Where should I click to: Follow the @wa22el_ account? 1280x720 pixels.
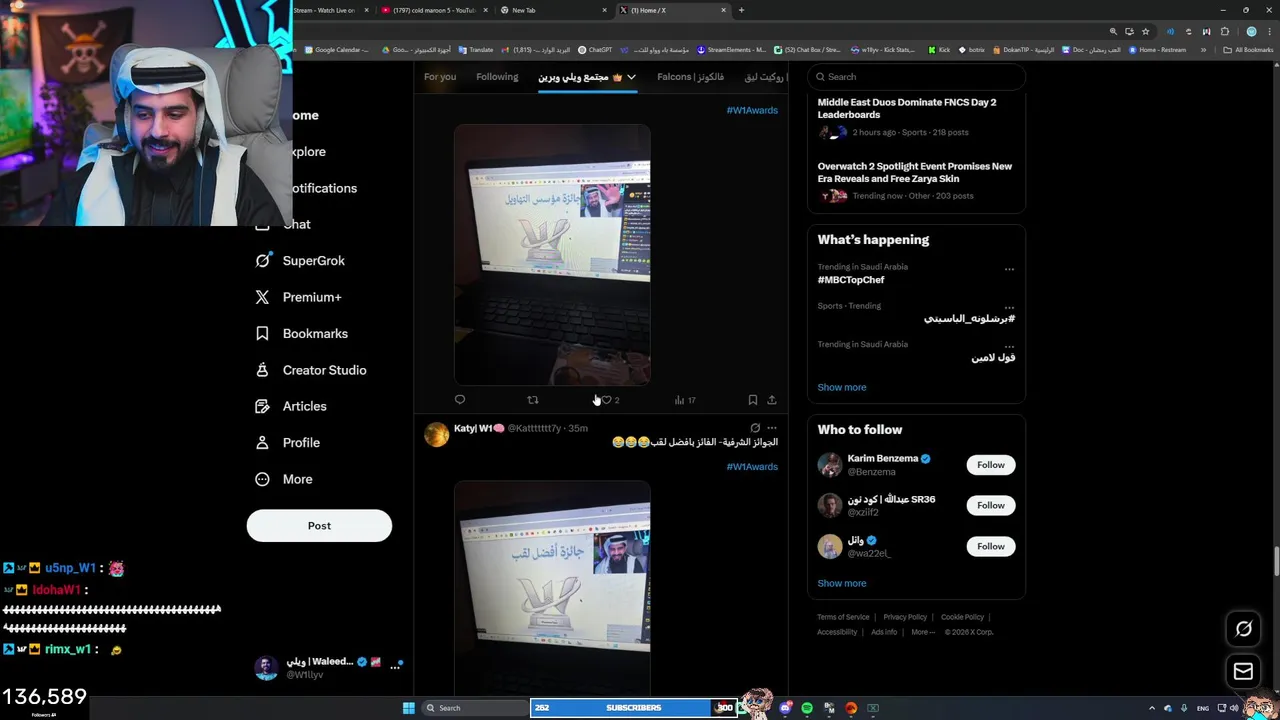[x=991, y=546]
